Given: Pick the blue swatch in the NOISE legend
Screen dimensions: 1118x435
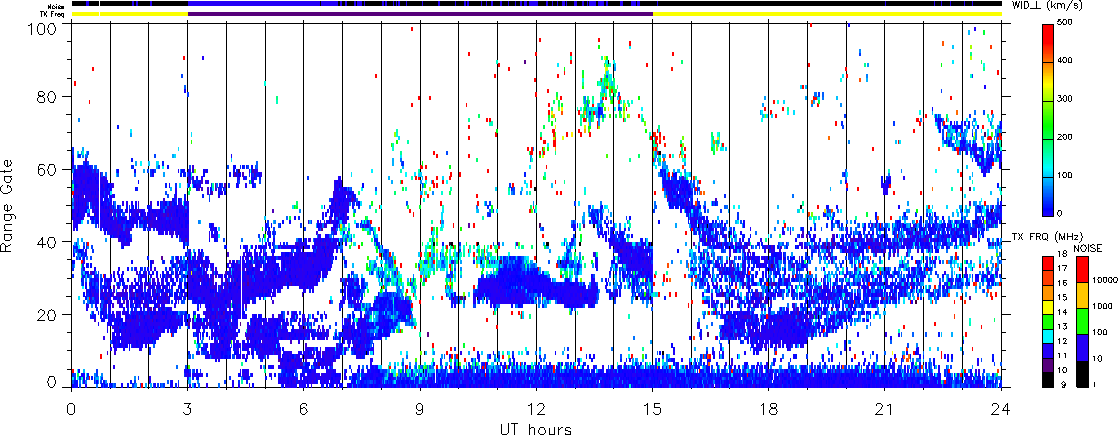Looking at the screenshot, I should click(1082, 347).
